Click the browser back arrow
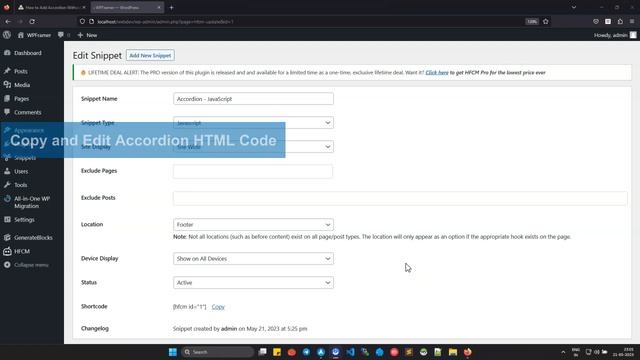This screenshot has width=640, height=360. click(8, 22)
